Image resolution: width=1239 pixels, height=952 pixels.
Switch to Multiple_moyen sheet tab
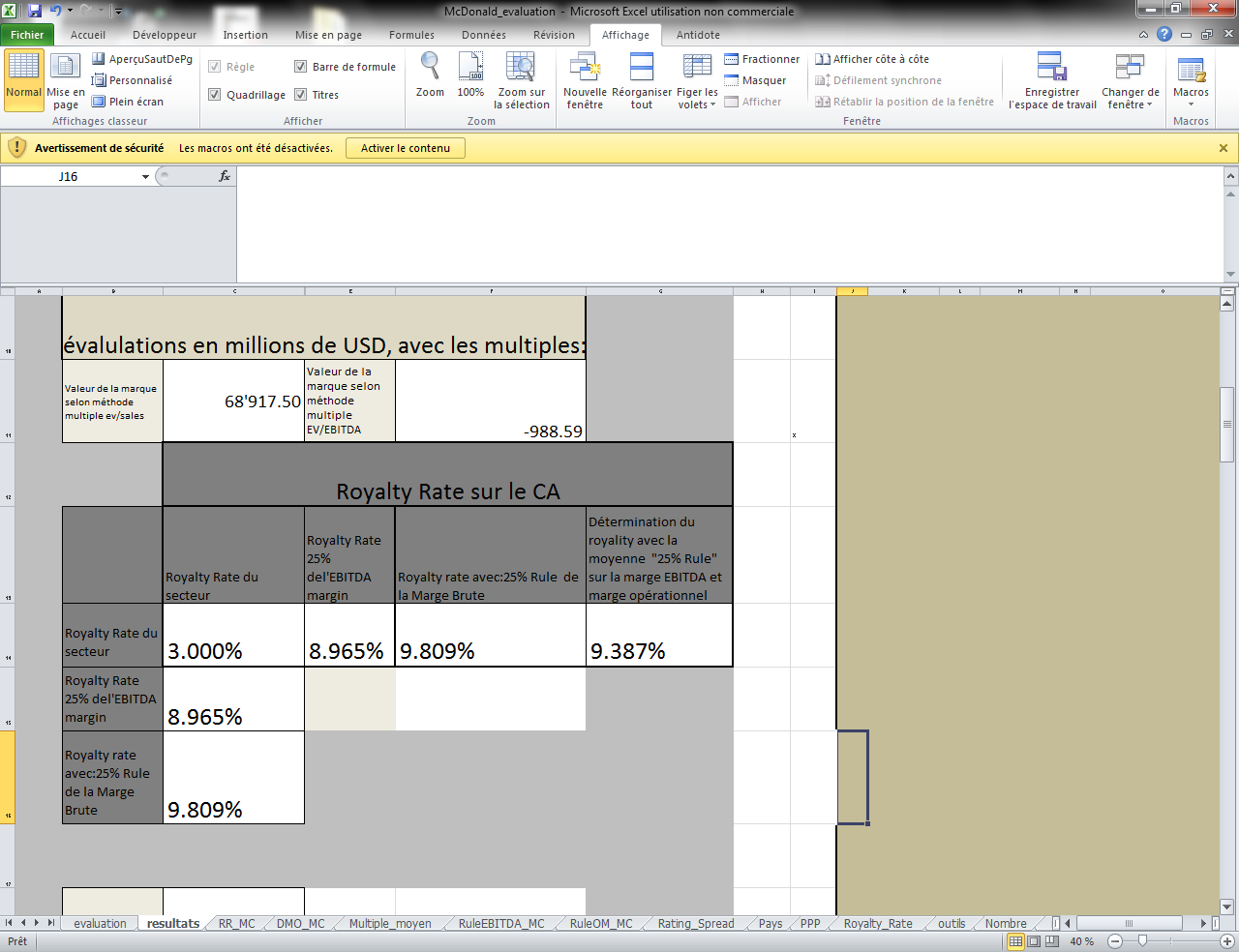(390, 924)
